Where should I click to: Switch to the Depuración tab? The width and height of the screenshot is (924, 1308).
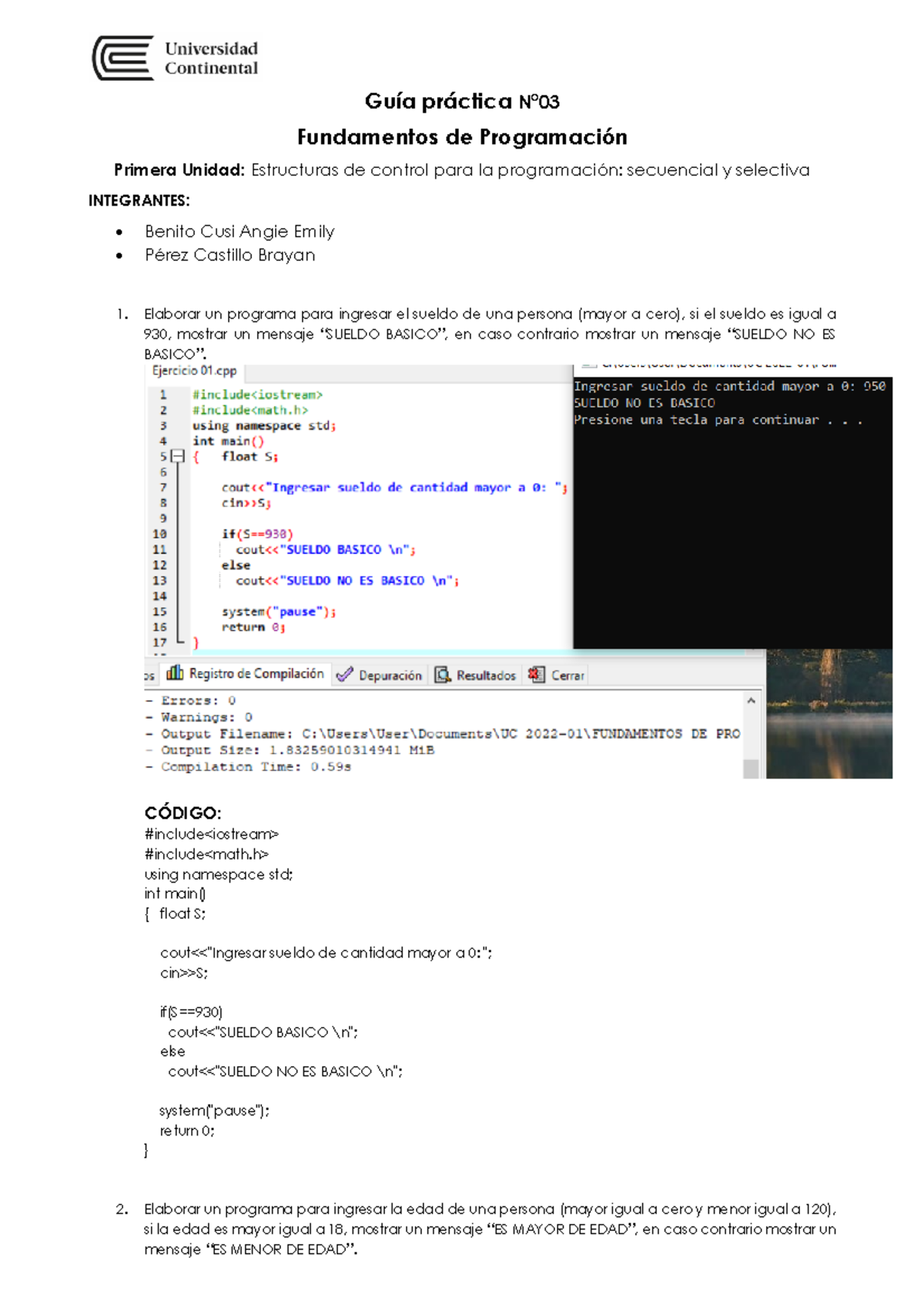[x=390, y=676]
